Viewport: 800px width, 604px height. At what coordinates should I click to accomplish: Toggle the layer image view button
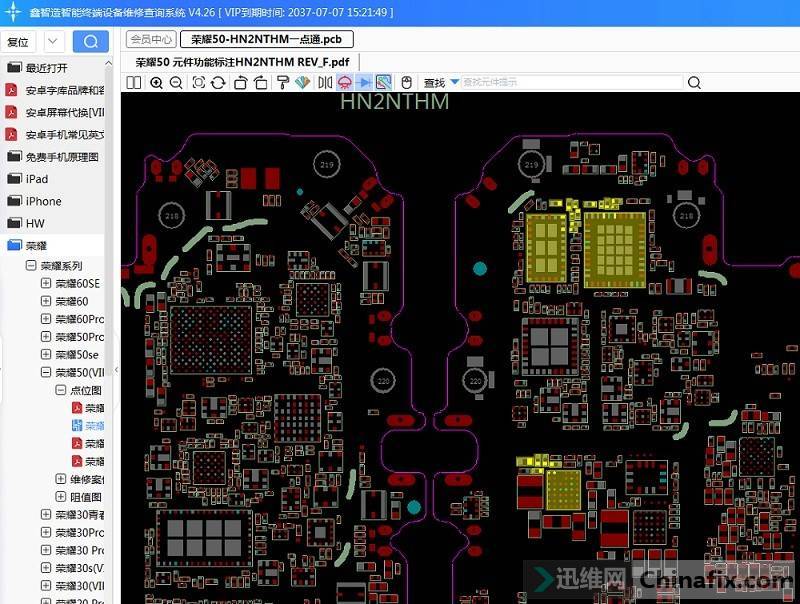[x=383, y=83]
